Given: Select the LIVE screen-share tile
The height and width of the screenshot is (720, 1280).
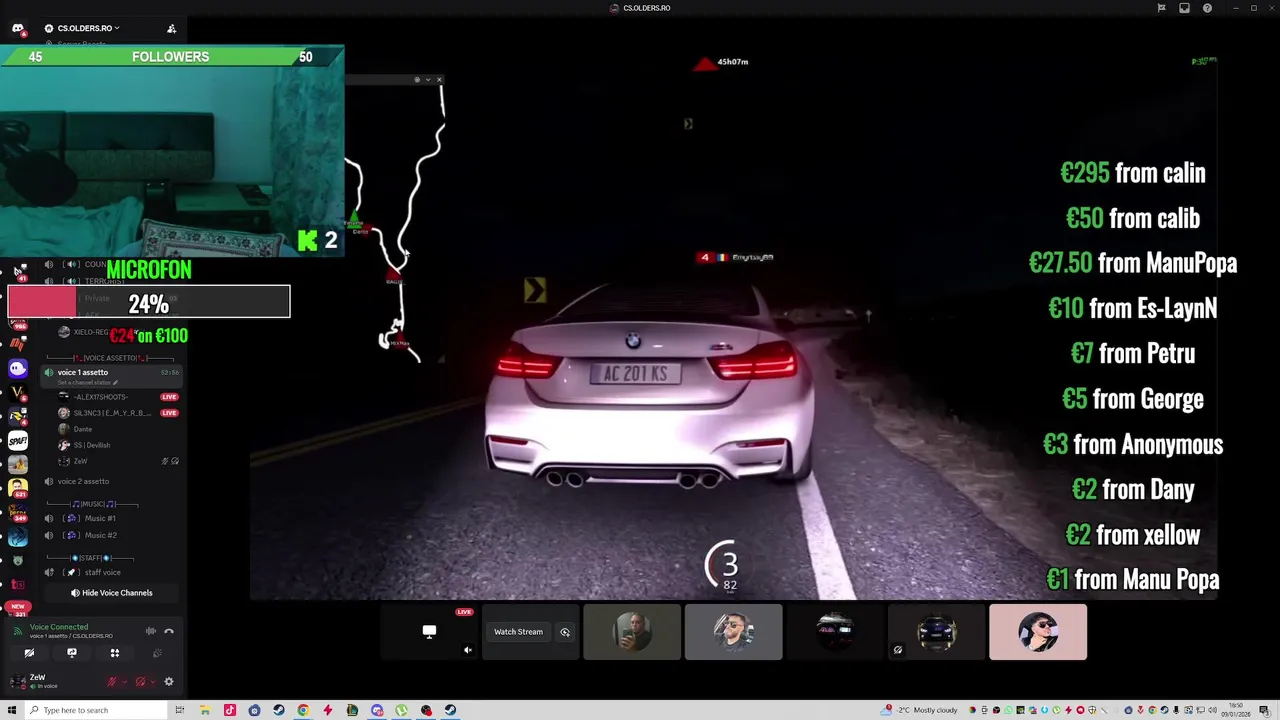Looking at the screenshot, I should [x=429, y=632].
